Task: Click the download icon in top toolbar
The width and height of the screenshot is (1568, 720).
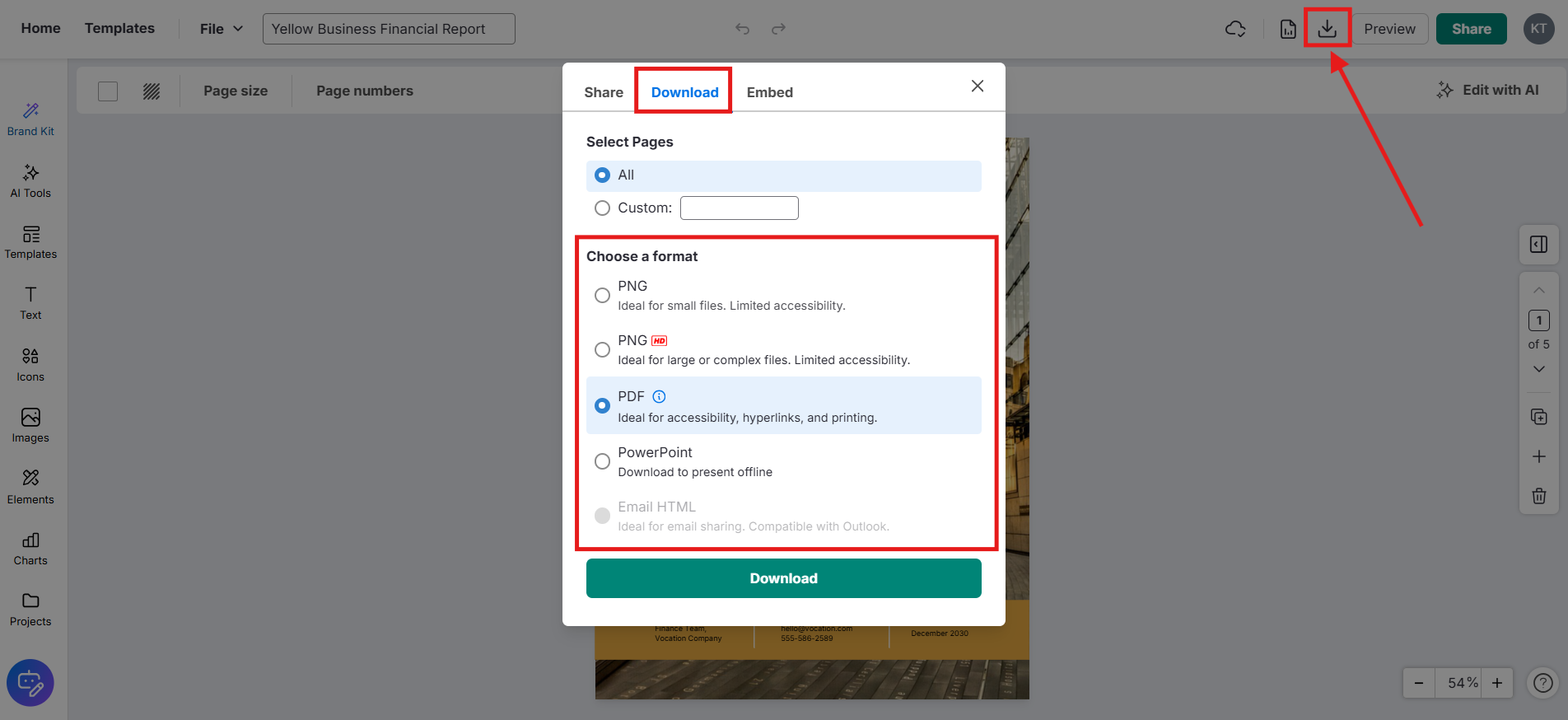Action: [x=1327, y=29]
